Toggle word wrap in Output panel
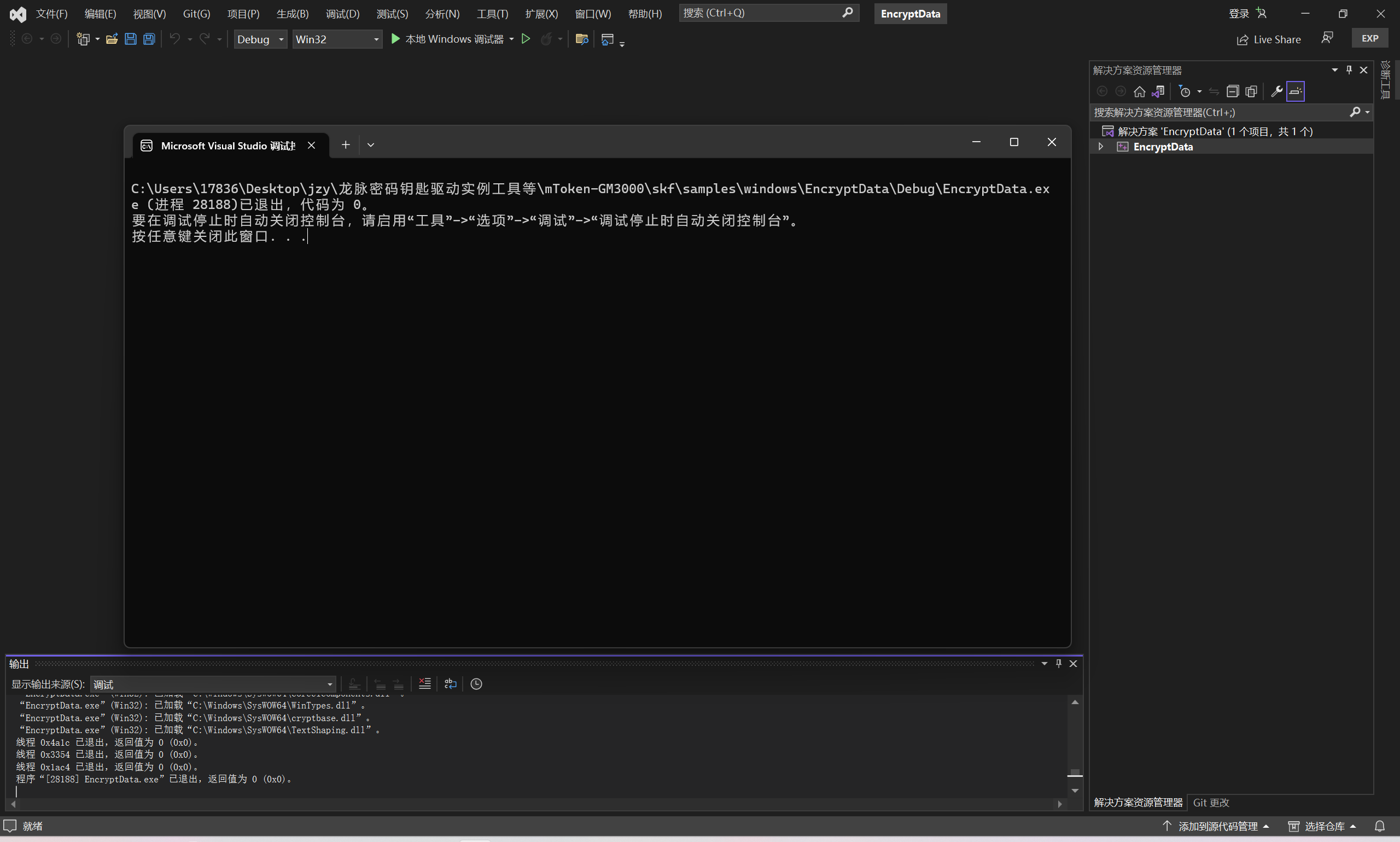The width and height of the screenshot is (1400, 842). click(450, 684)
